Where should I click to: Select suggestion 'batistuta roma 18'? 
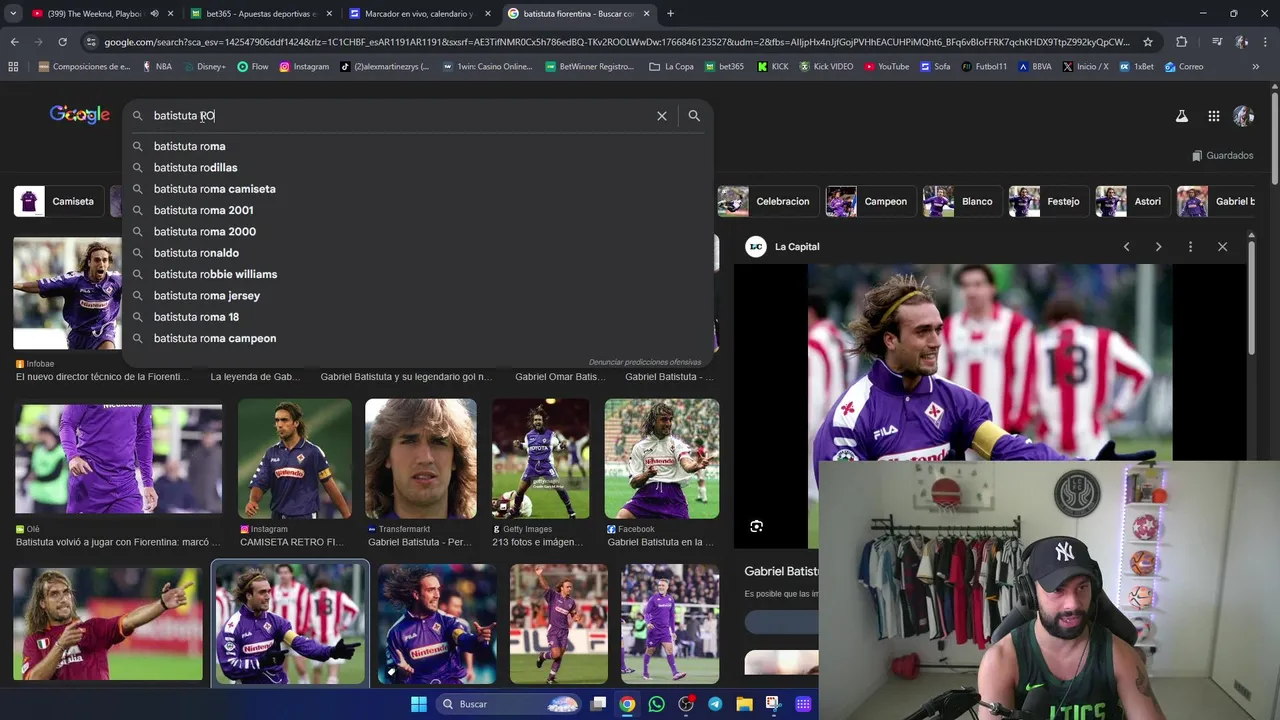click(x=418, y=317)
